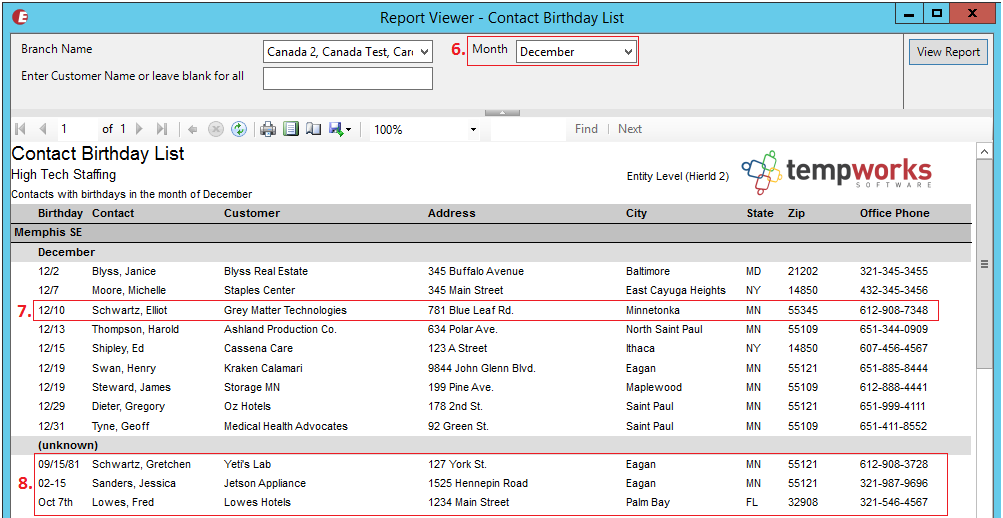Click phone number 321-546-4567

click(894, 502)
